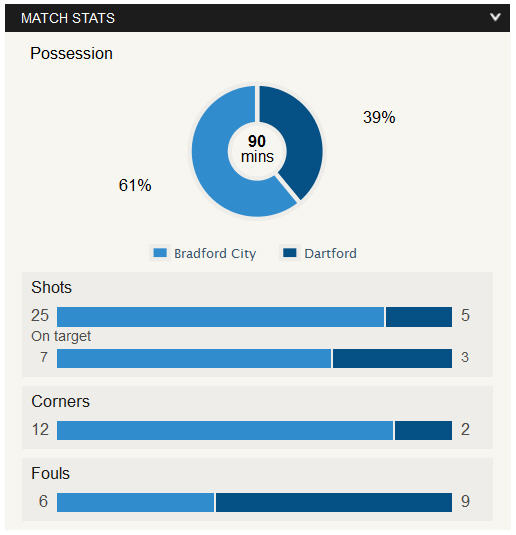Image resolution: width=516 pixels, height=535 pixels.
Task: Click the Possession section heading
Action: coord(71,54)
